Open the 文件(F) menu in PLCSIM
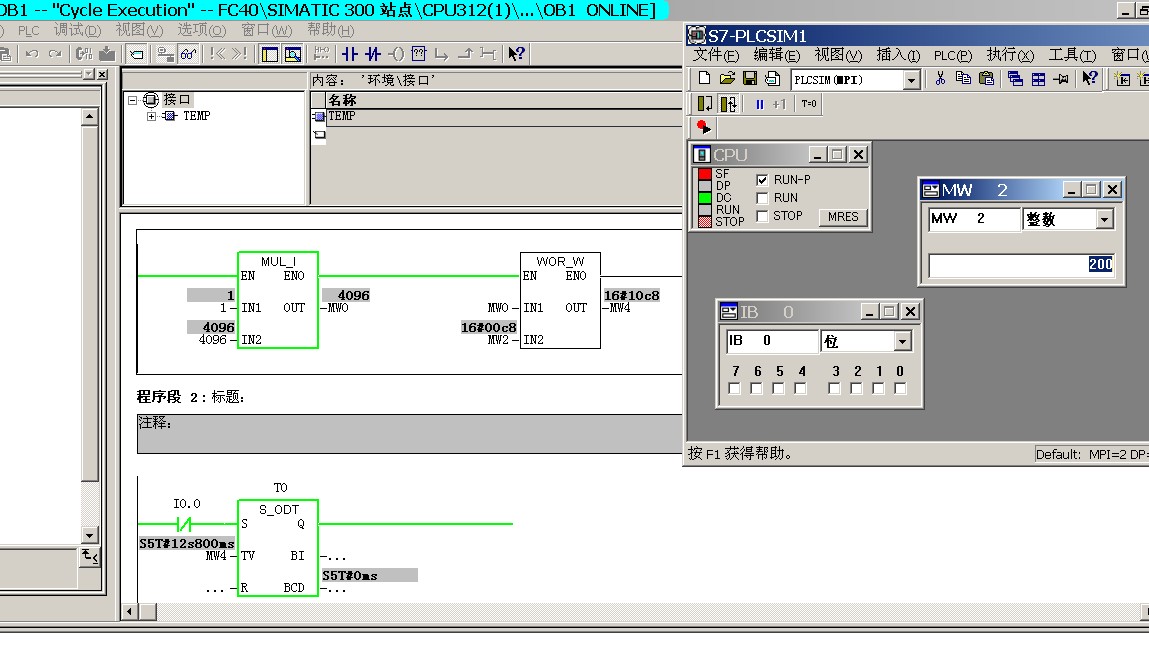The image size is (1149, 672). point(716,55)
